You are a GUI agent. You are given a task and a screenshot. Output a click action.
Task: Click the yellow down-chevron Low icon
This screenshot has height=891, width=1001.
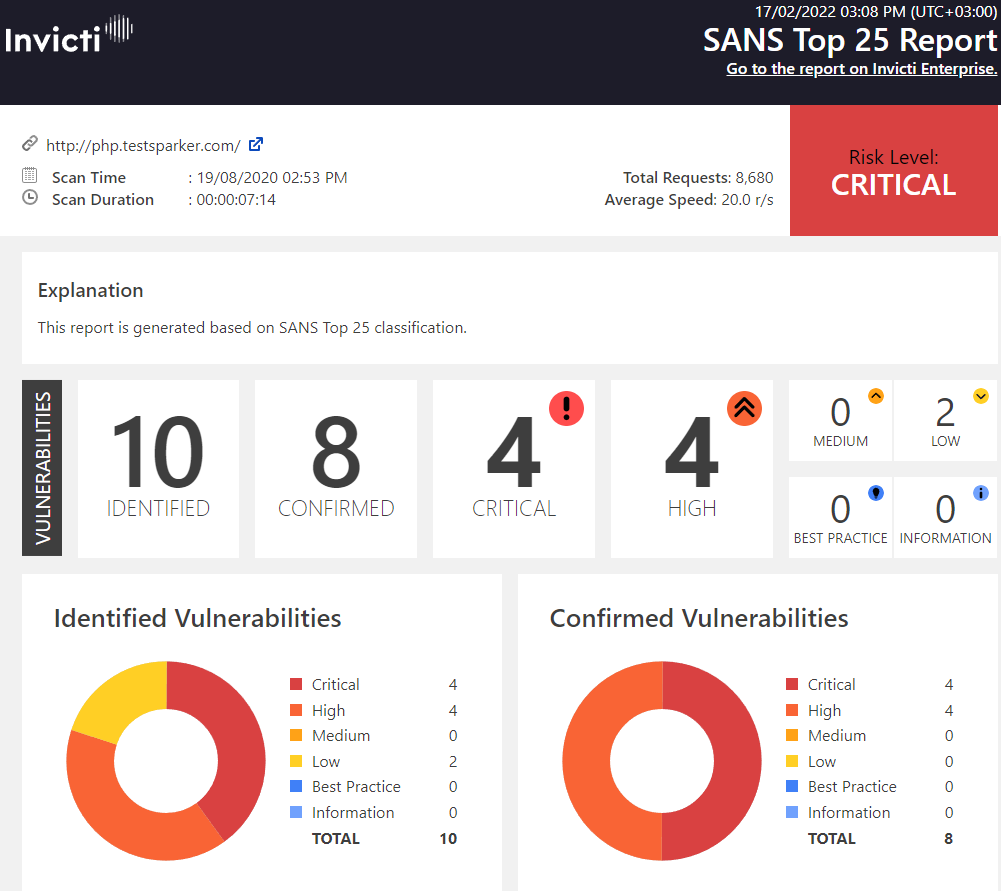click(x=981, y=396)
